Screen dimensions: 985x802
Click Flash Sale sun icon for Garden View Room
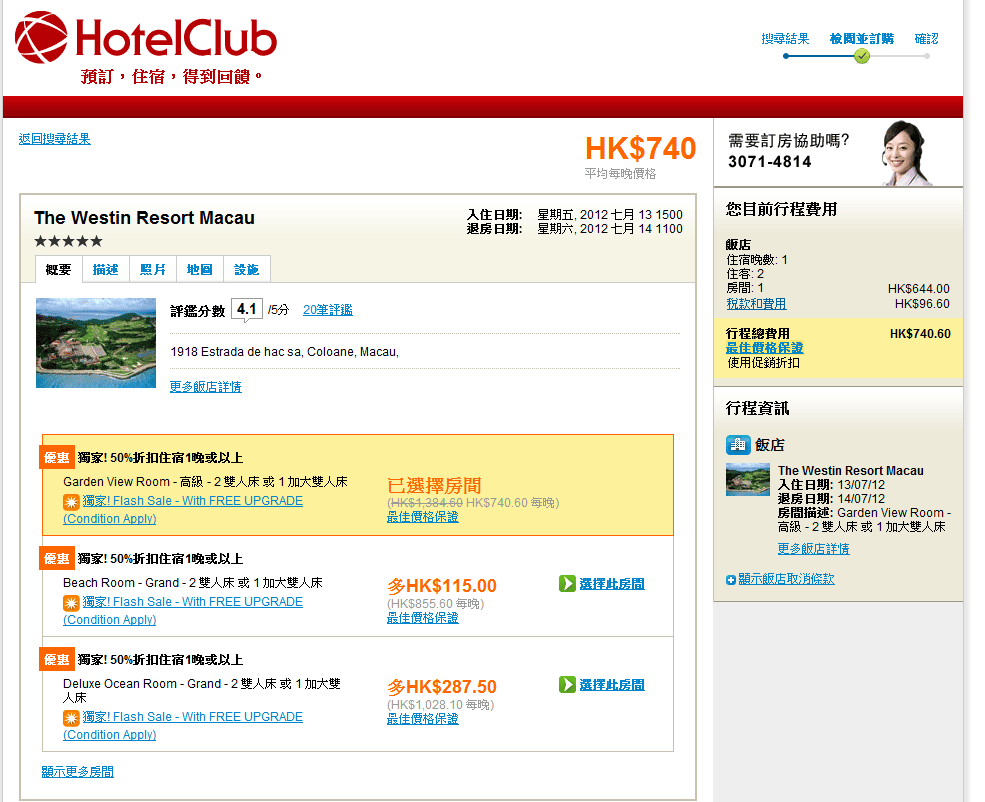click(x=71, y=502)
